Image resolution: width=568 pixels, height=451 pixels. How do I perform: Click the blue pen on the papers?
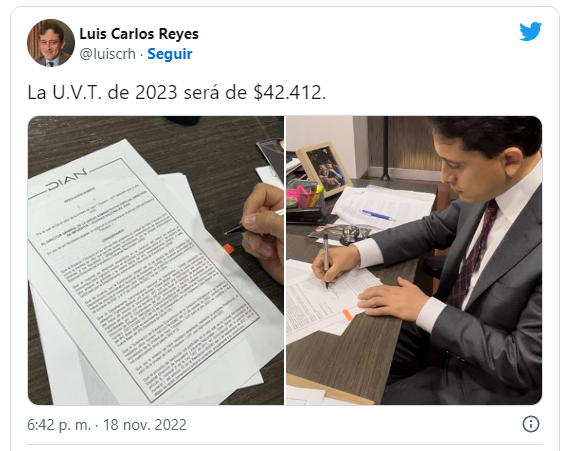tap(377, 215)
